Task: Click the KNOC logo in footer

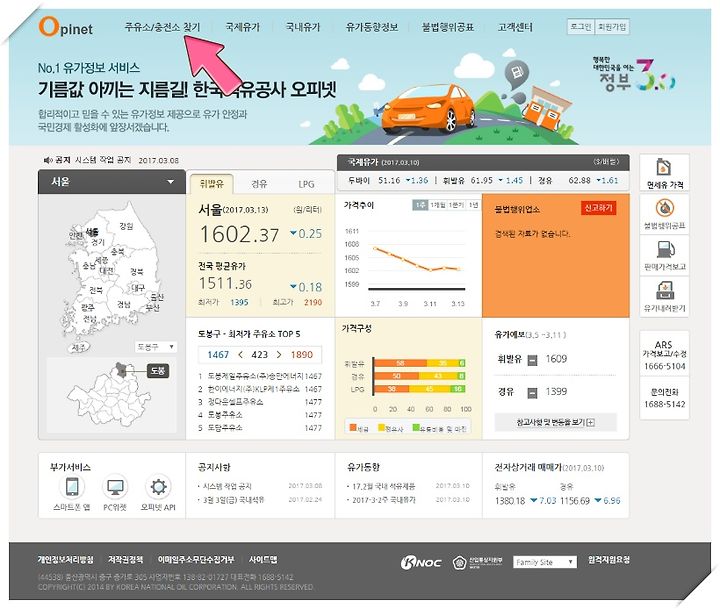Action: (x=421, y=562)
